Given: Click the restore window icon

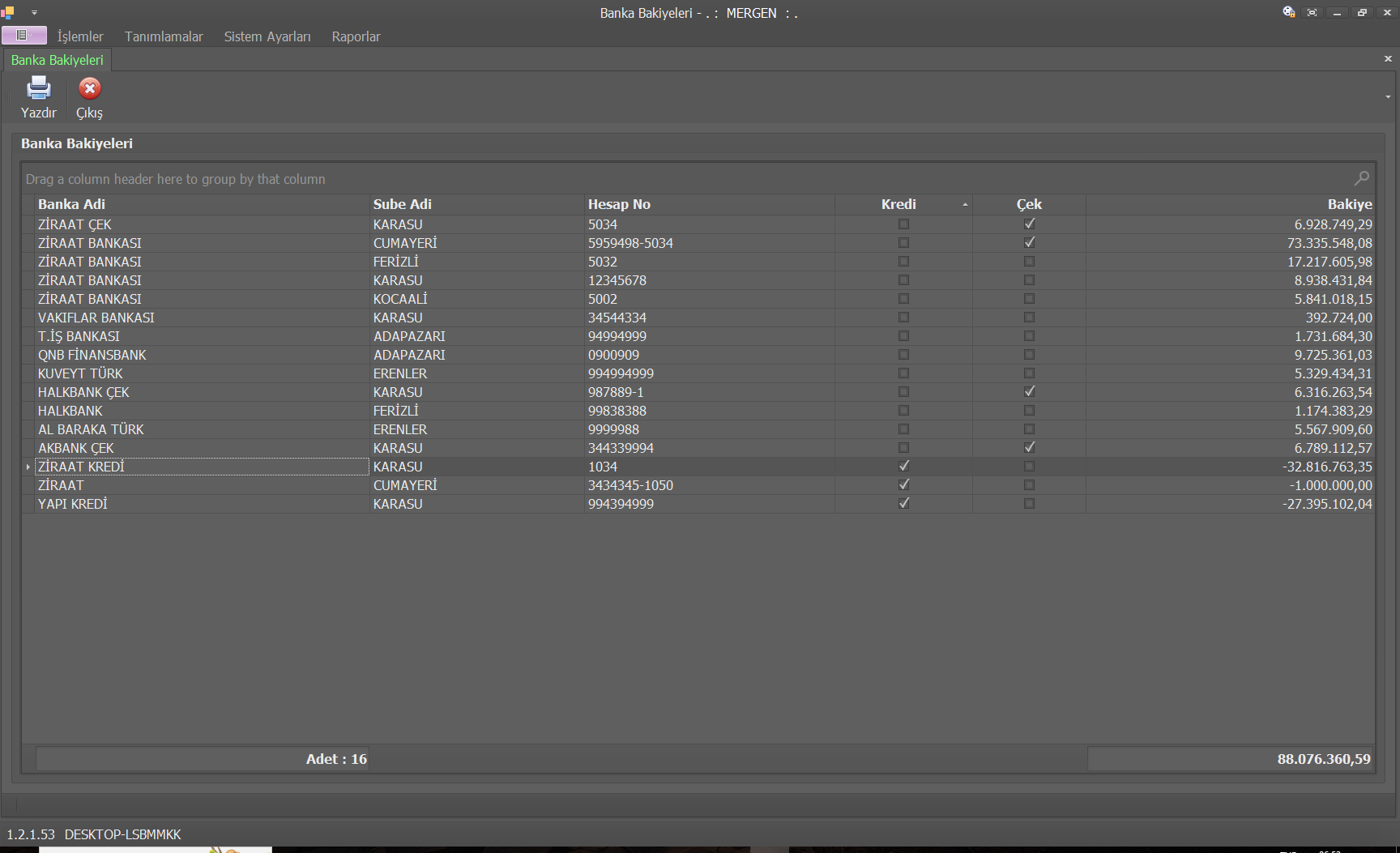Looking at the screenshot, I should [x=1362, y=12].
